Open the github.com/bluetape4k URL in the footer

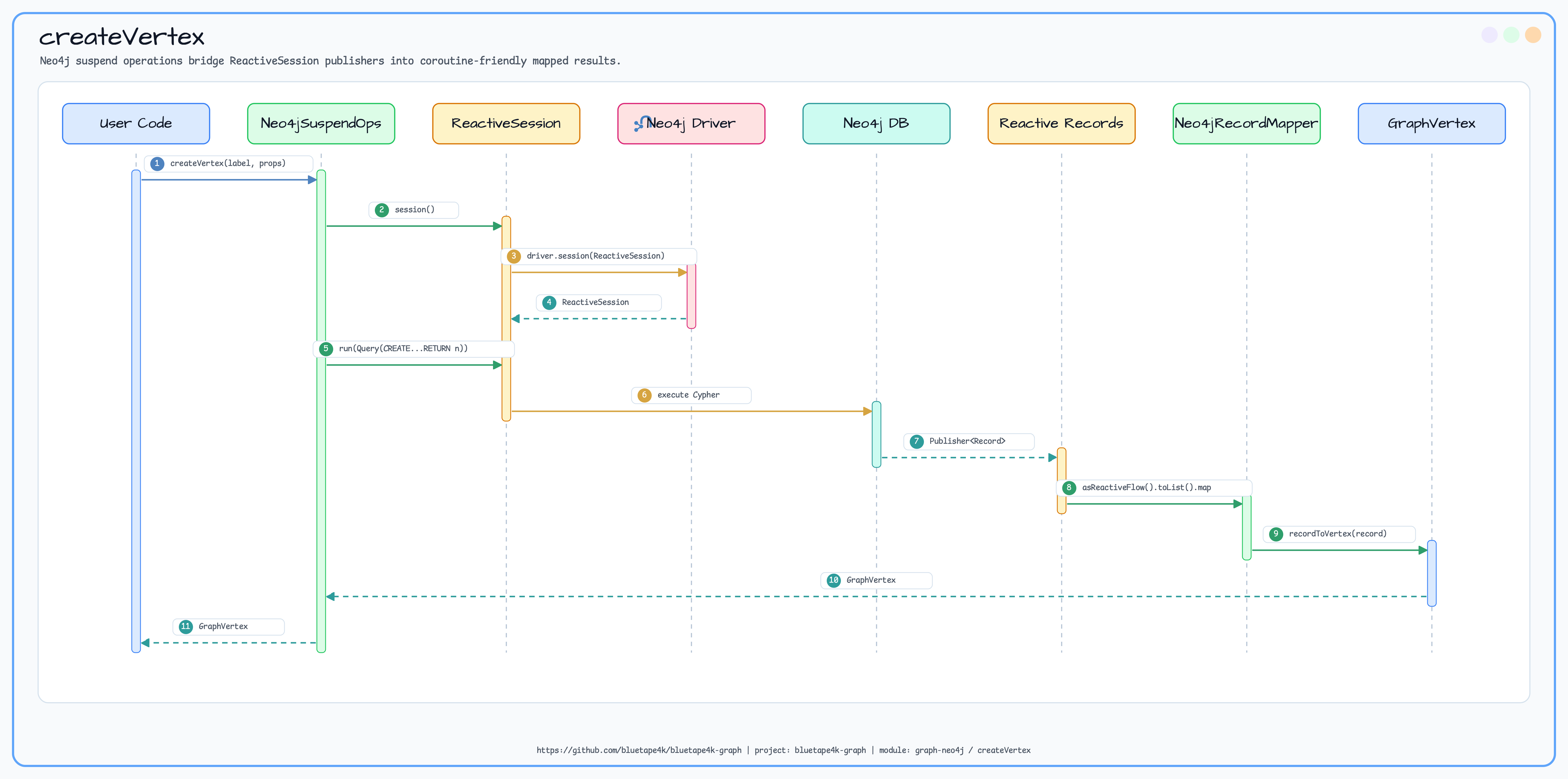639,750
